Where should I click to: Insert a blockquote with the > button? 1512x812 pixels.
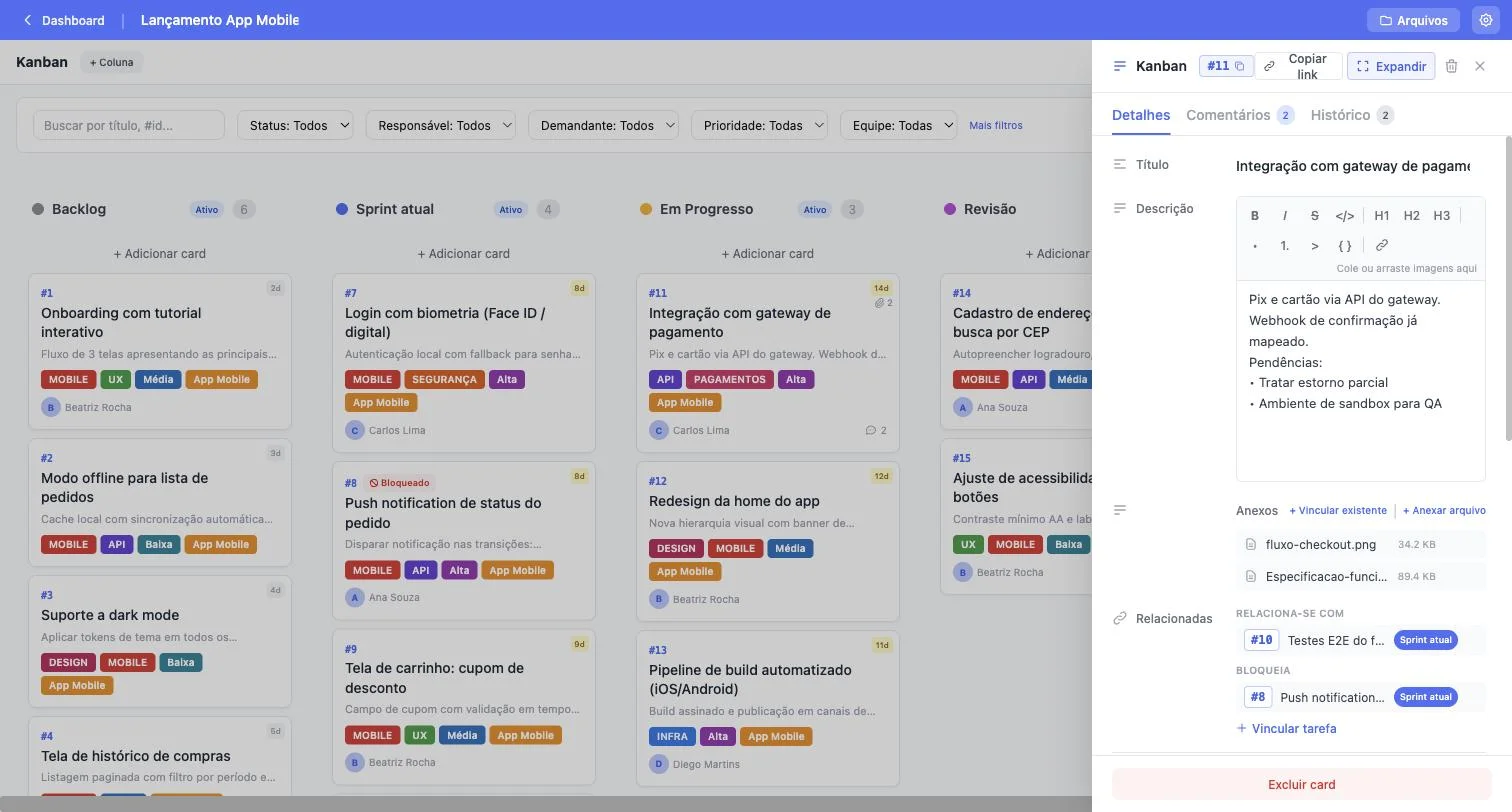coord(1315,245)
